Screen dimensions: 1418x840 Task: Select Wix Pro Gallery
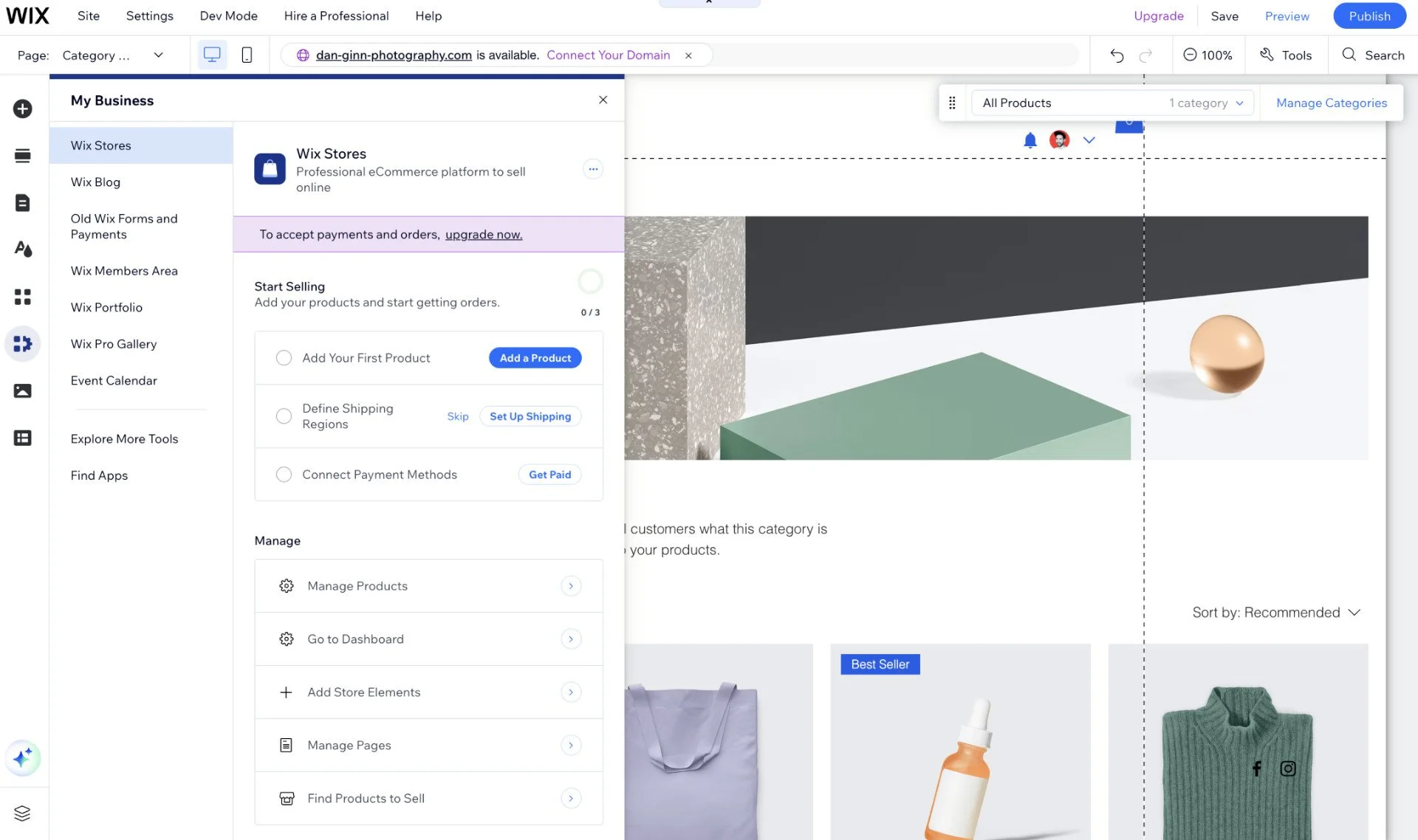(x=141, y=344)
